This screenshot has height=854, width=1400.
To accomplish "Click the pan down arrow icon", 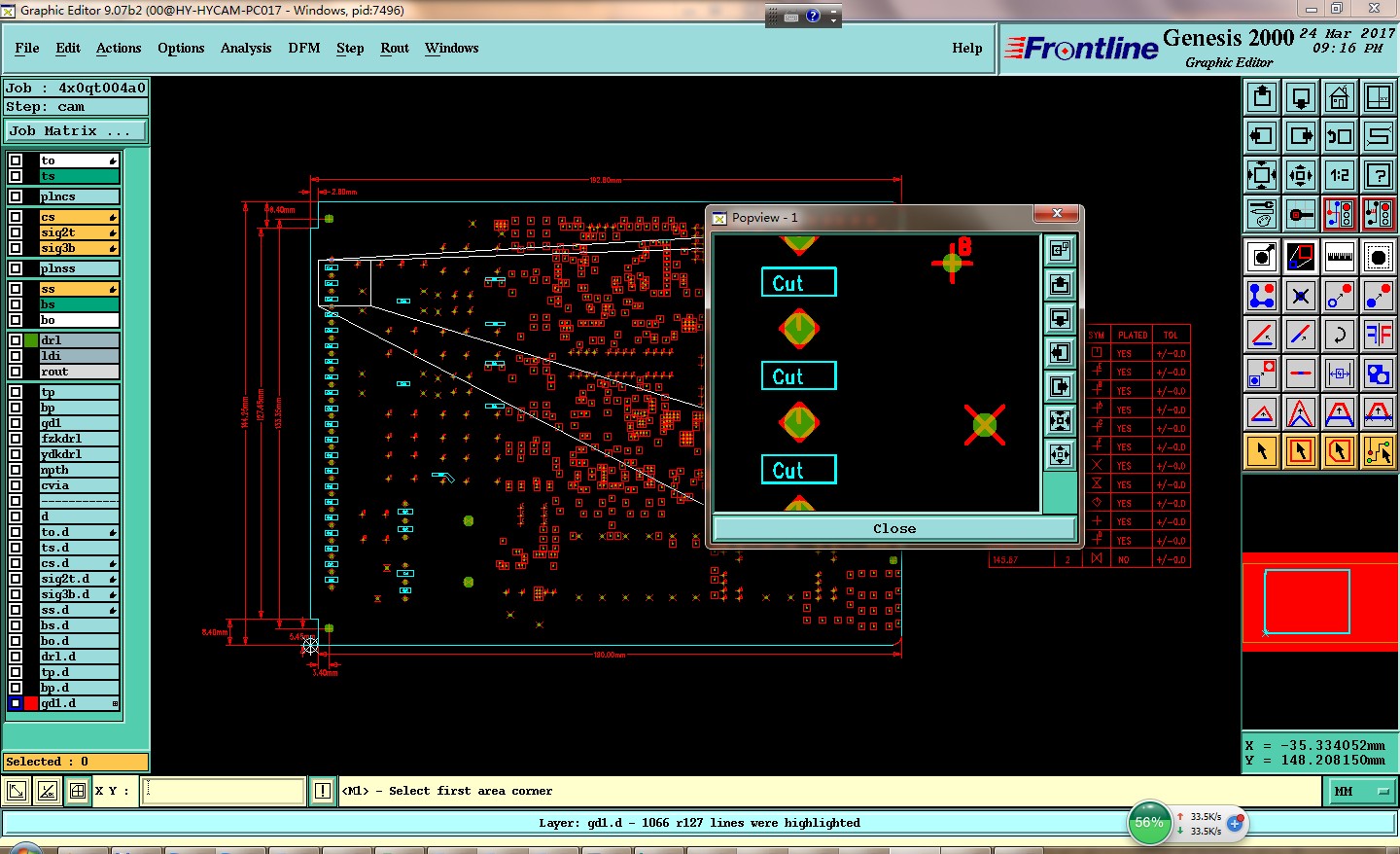I will pyautogui.click(x=1301, y=97).
